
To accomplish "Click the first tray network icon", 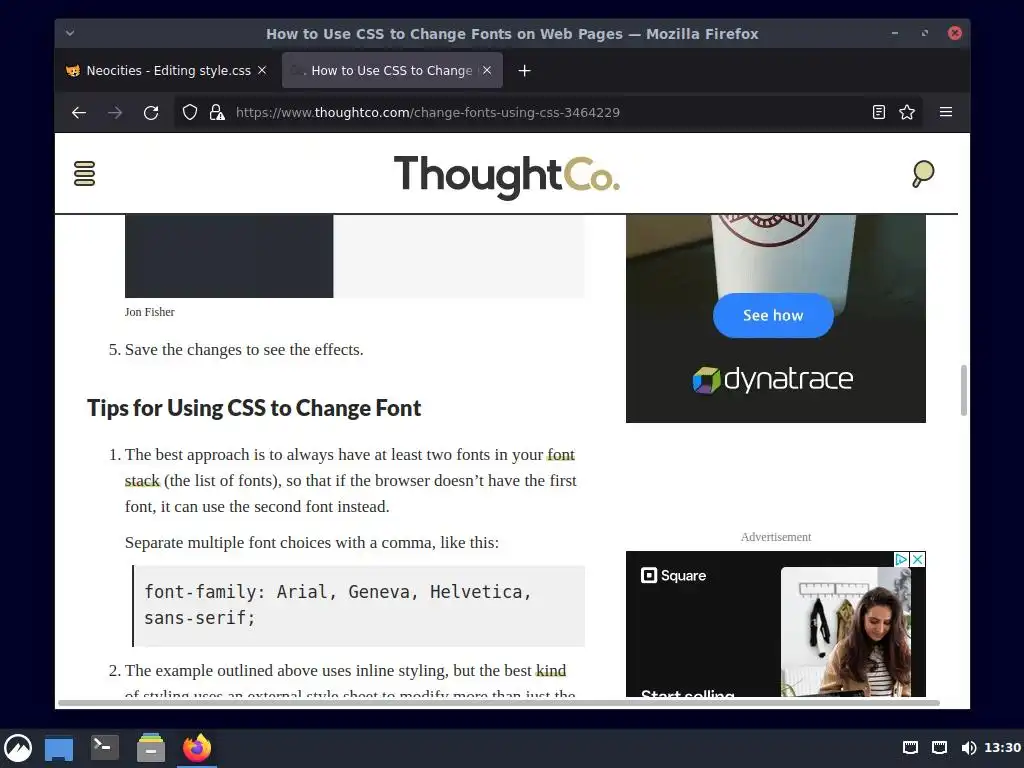I will point(910,748).
